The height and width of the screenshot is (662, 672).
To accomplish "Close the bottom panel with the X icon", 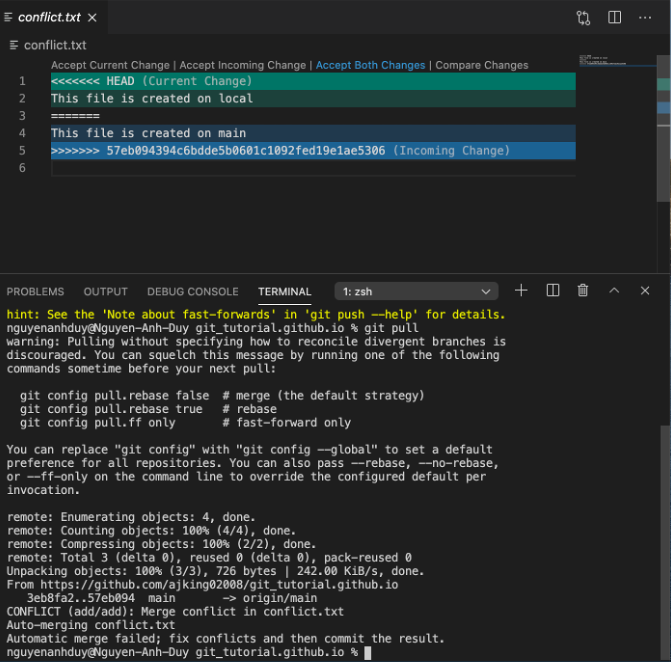I will point(647,290).
